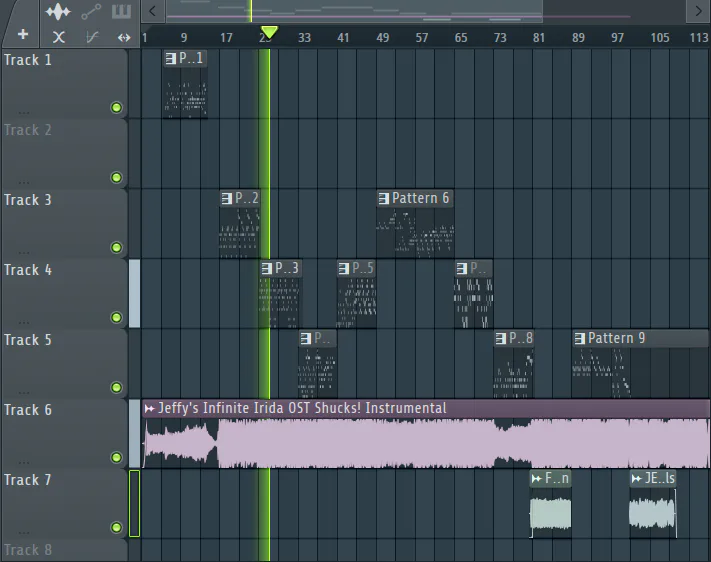Select the pattern clip focus piano icon
Viewport: 711px width, 562px height.
(x=122, y=11)
